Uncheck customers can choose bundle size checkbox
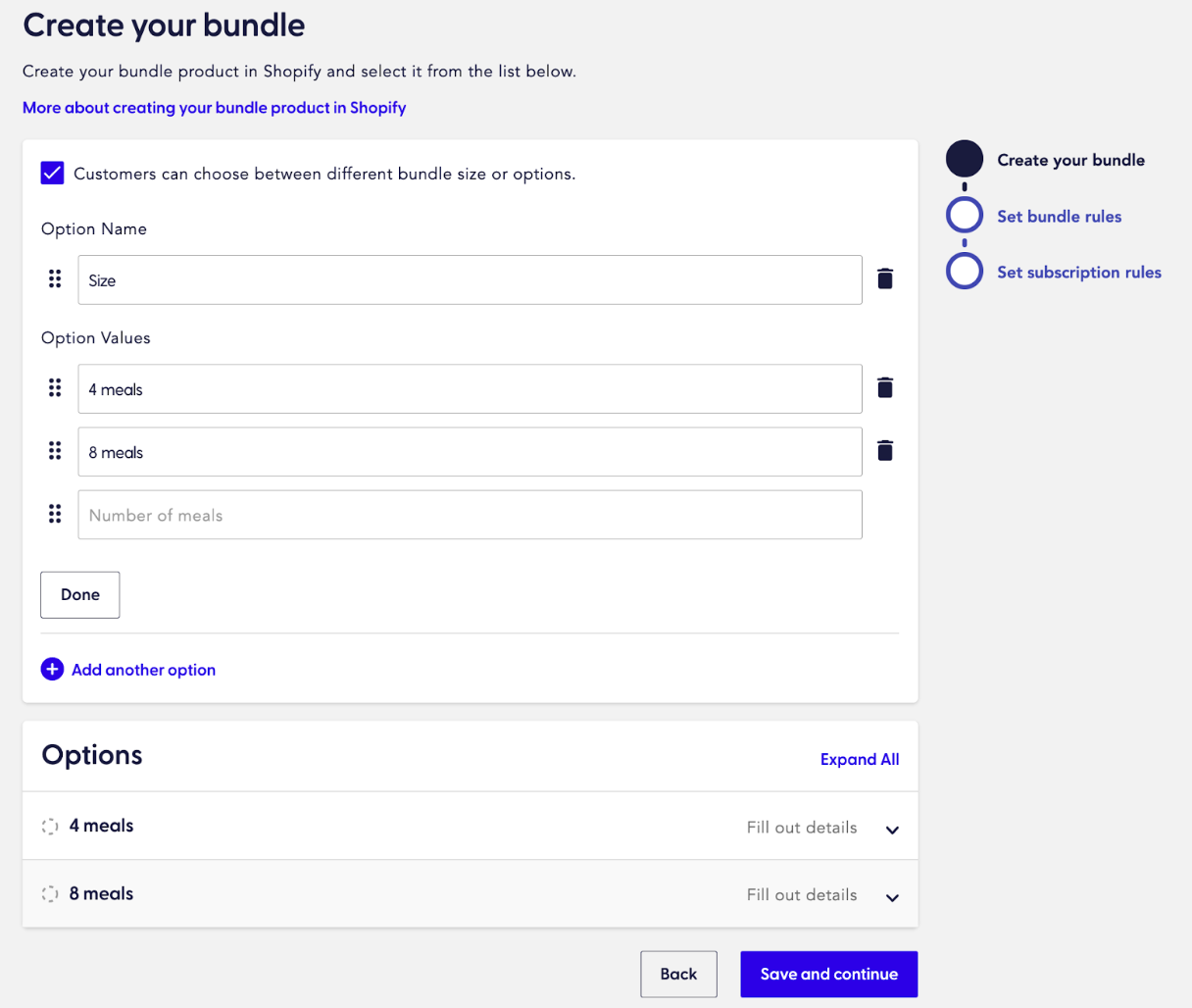Image resolution: width=1192 pixels, height=1008 pixels. tap(53, 174)
